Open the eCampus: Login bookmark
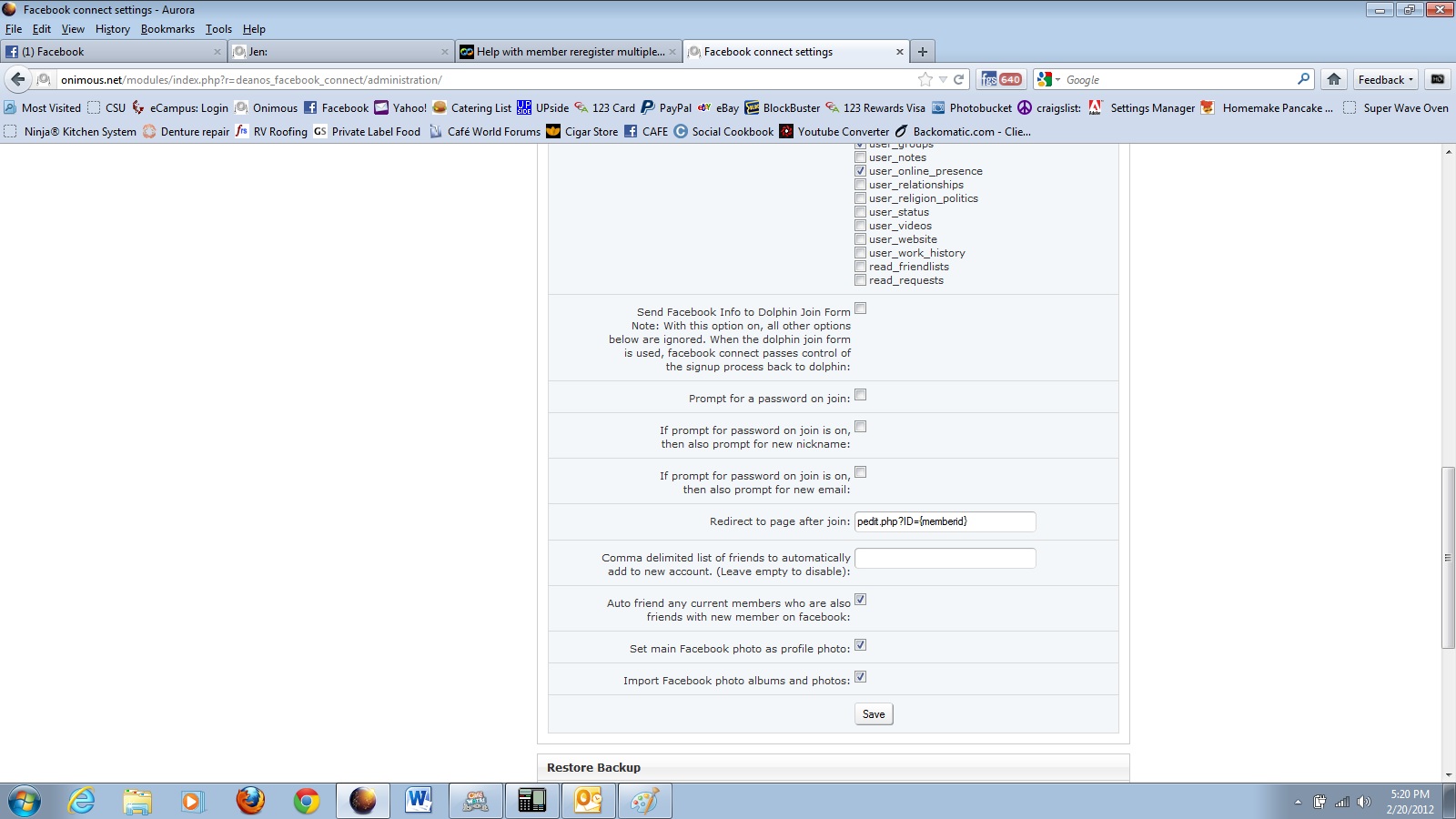The image size is (1456, 819). pyautogui.click(x=180, y=107)
